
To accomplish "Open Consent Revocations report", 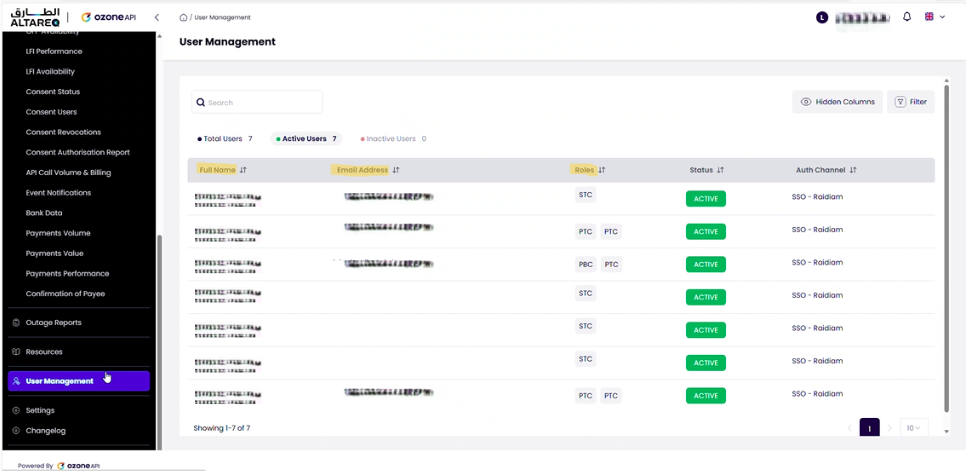I will [x=63, y=132].
